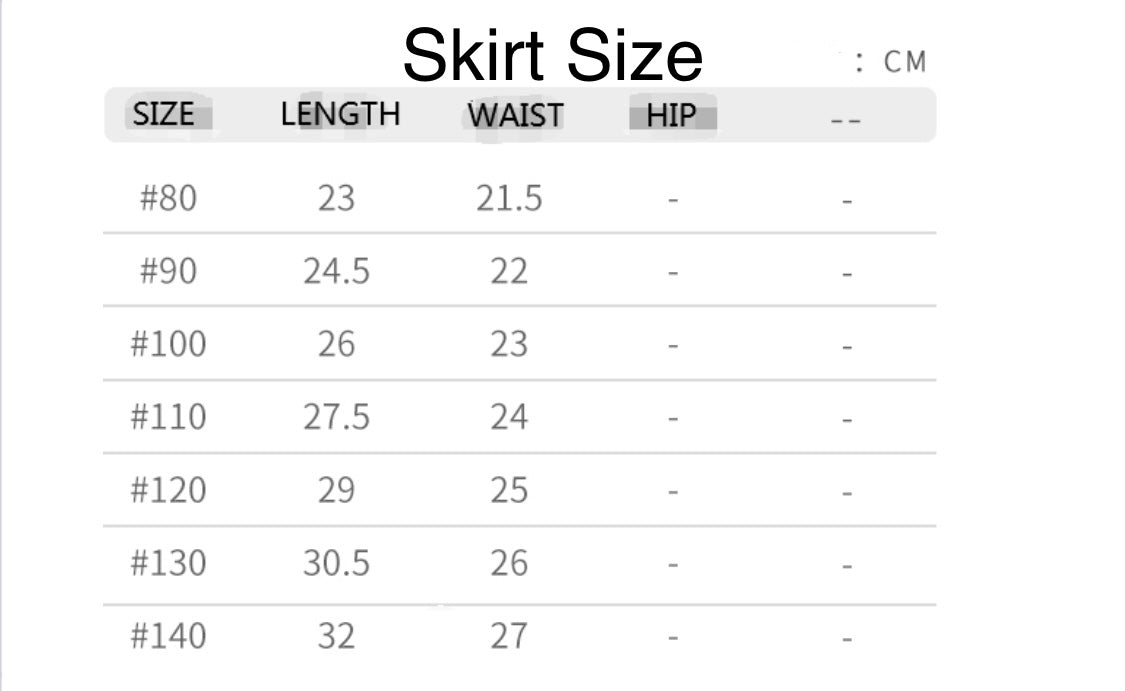1125x691 pixels.
Task: Select the #100 size row label
Action: tap(168, 344)
